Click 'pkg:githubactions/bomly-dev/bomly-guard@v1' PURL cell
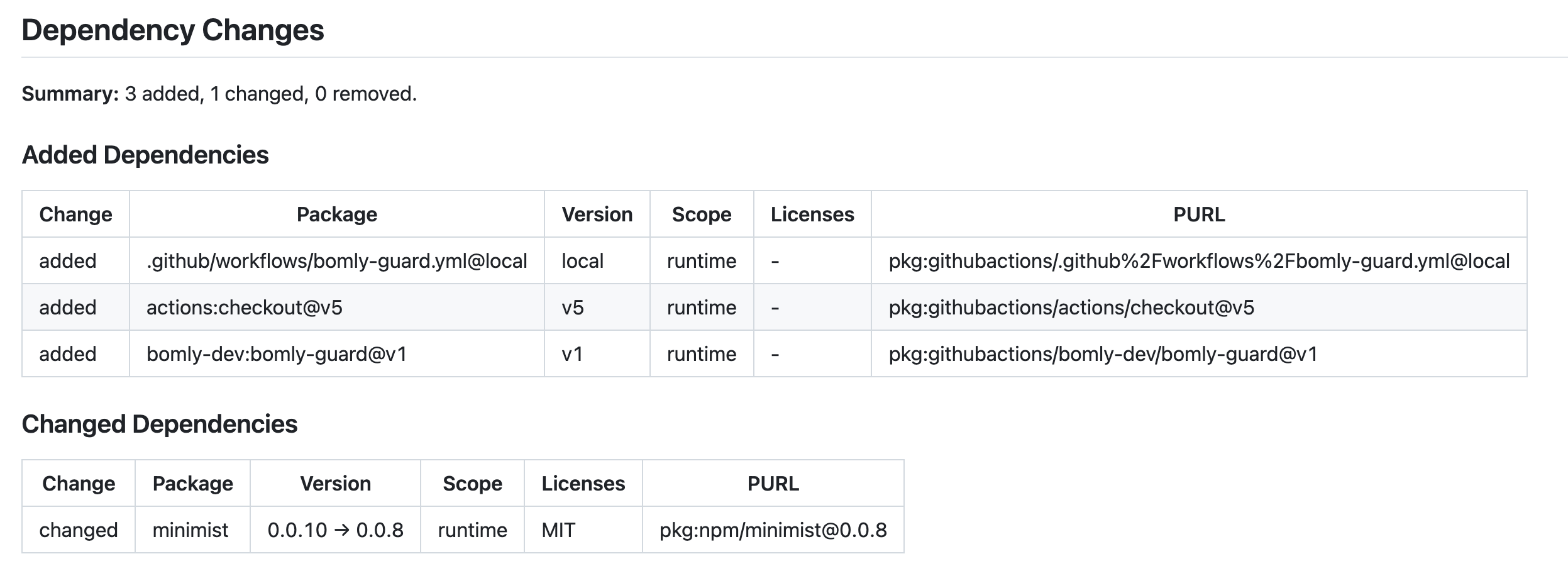The width and height of the screenshot is (1568, 566). click(x=1199, y=354)
